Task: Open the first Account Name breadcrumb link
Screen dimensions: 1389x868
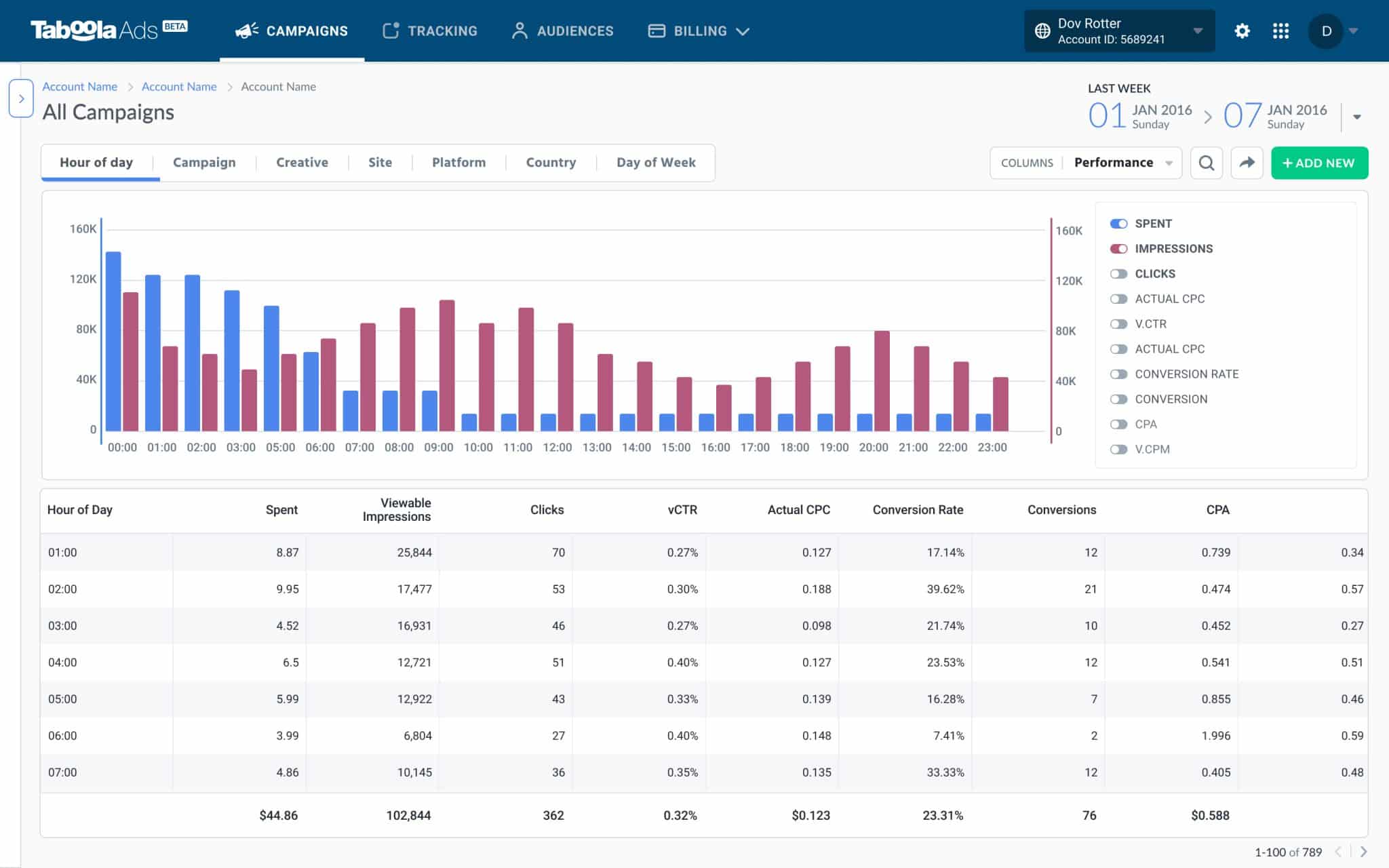Action: 79,86
